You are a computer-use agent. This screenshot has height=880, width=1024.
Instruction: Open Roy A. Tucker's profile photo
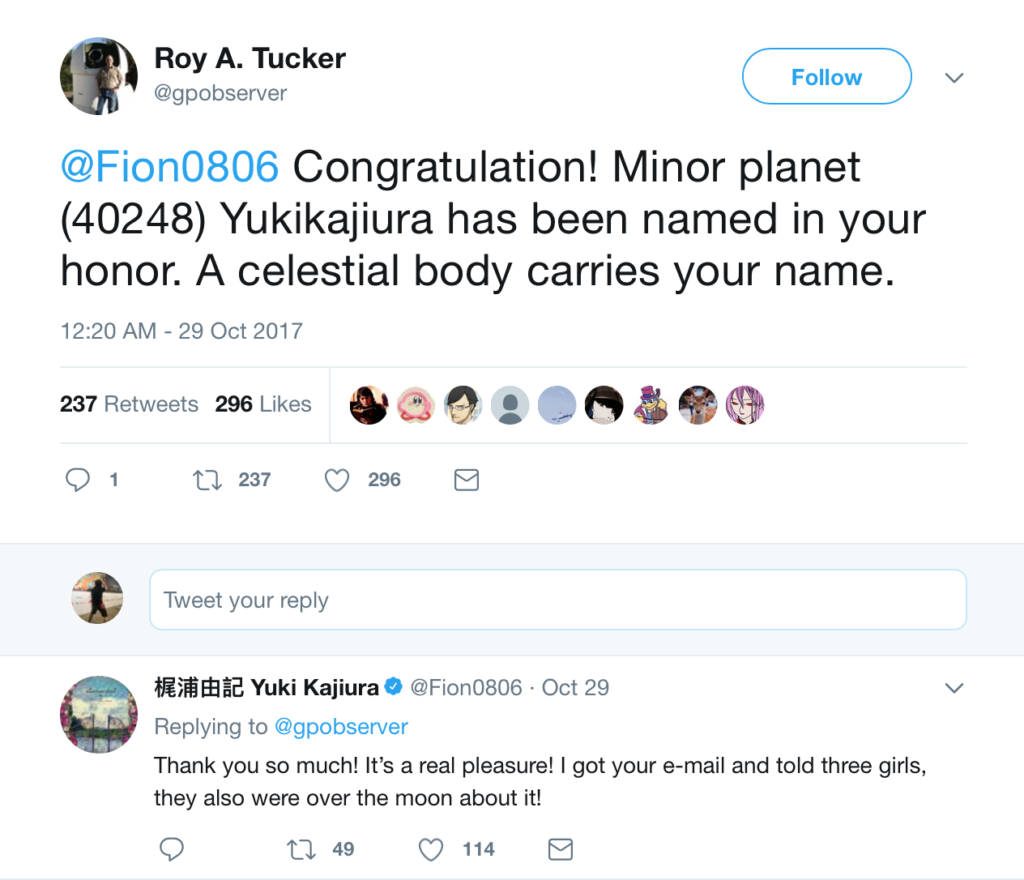(x=99, y=77)
